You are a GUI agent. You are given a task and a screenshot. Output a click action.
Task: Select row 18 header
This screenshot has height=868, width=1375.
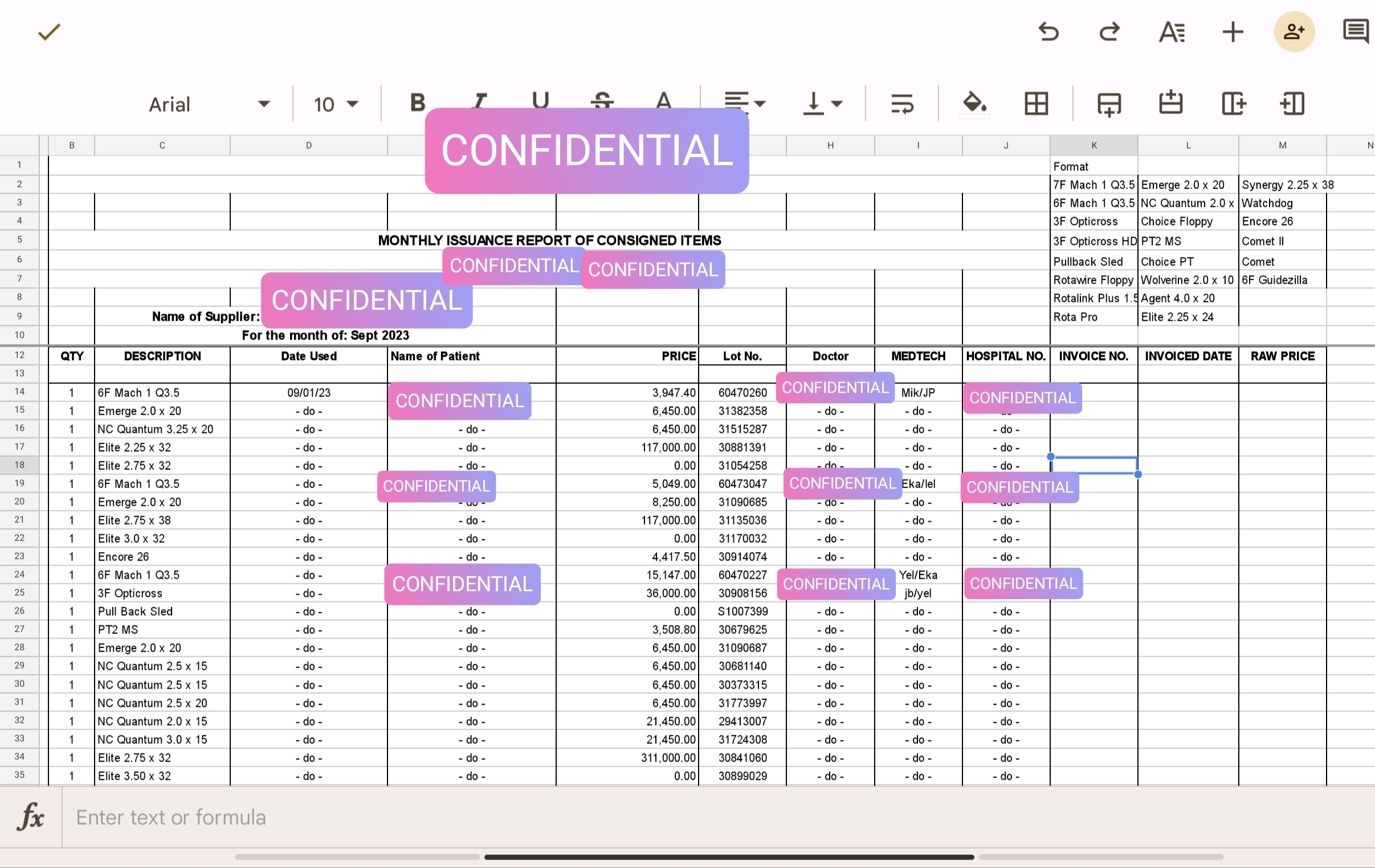tap(19, 465)
